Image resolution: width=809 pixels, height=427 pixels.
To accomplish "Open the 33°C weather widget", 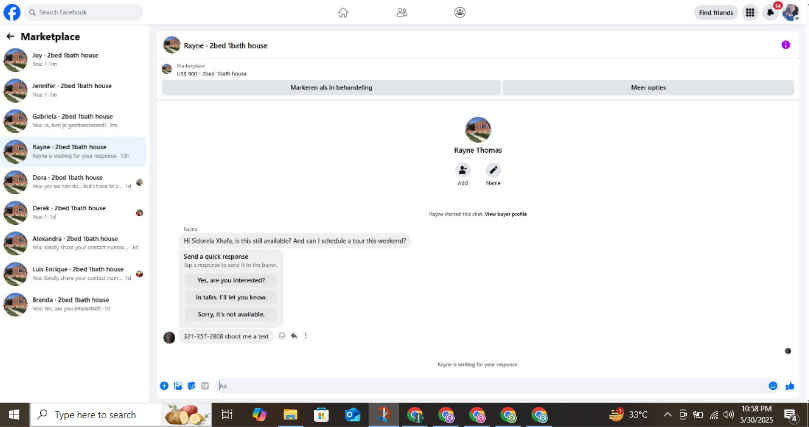I will coord(628,415).
